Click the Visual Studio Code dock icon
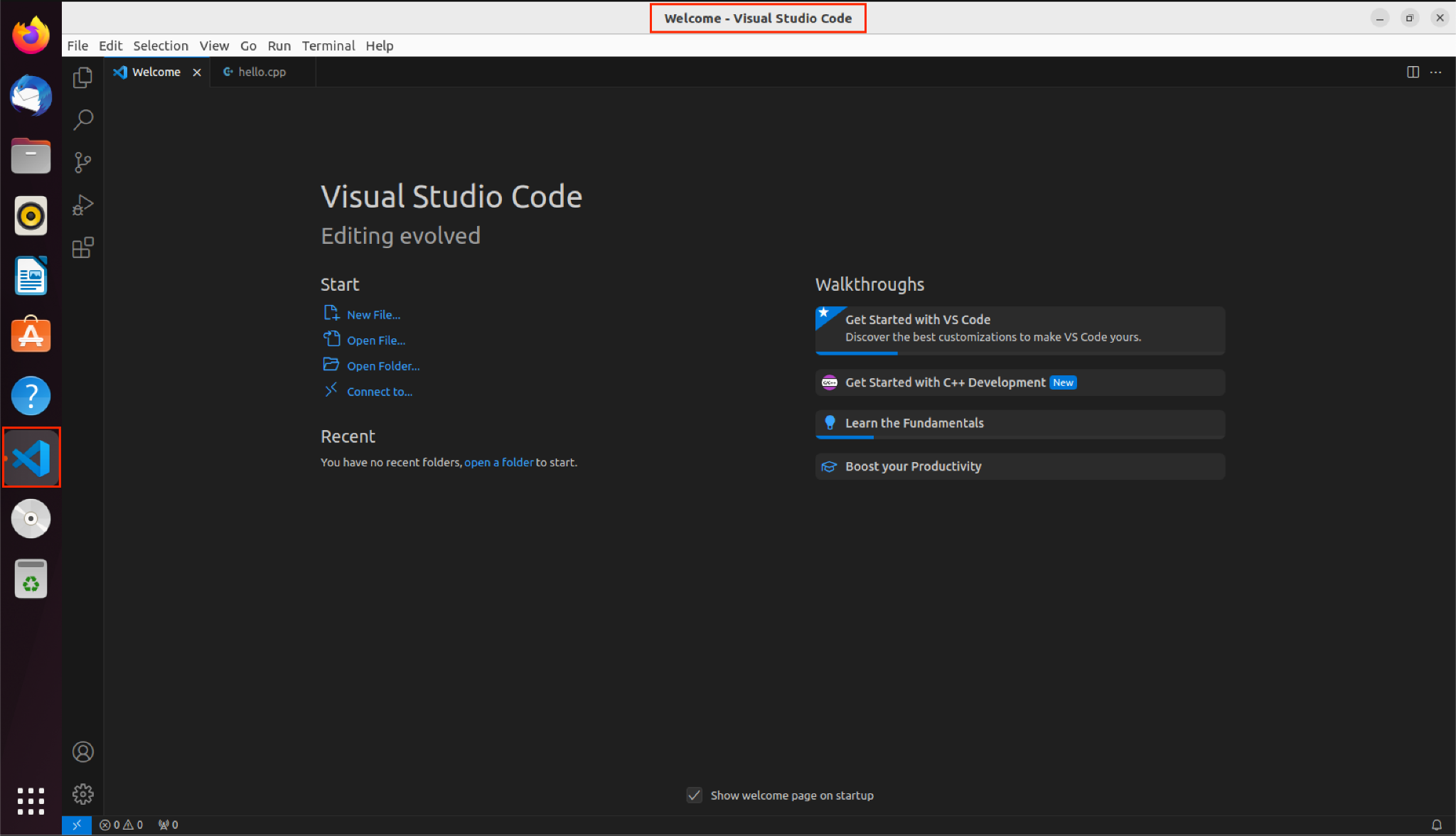 click(31, 458)
